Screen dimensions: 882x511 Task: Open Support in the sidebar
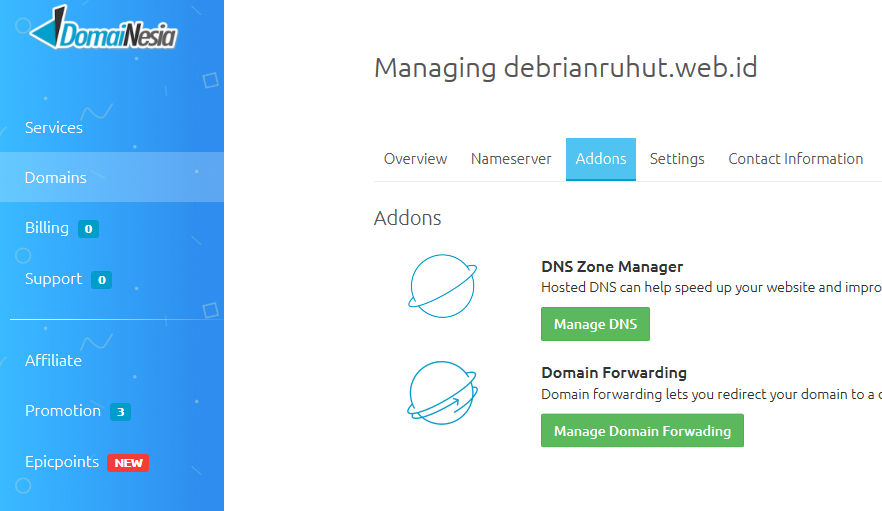[53, 279]
